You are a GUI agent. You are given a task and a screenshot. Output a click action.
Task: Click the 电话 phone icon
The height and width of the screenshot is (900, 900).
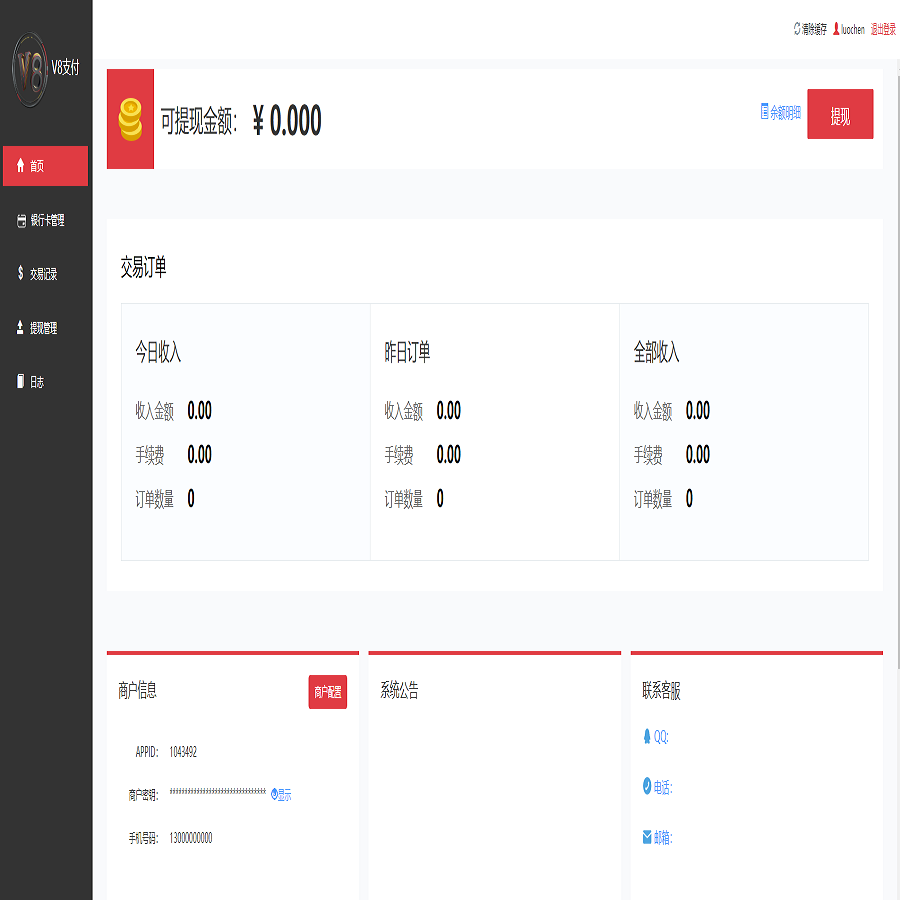pos(647,786)
